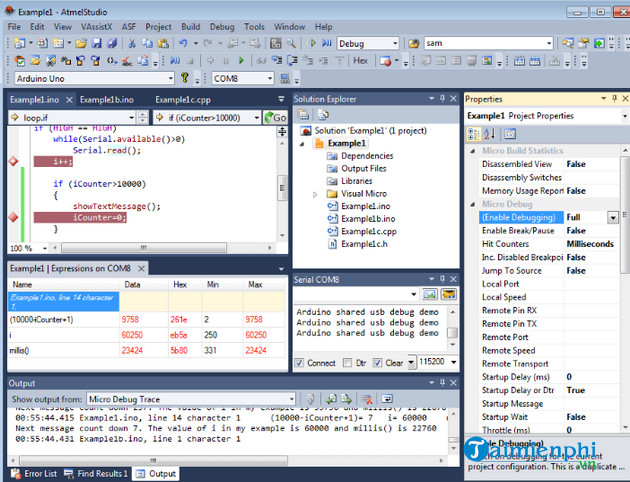Click Alphabetical sort icon in Properties

(x=489, y=133)
